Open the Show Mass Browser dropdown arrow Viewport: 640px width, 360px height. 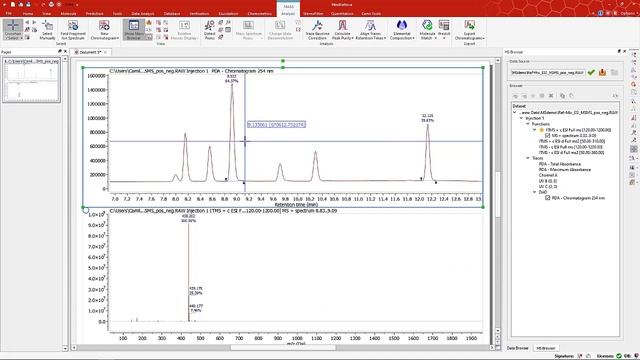149,38
